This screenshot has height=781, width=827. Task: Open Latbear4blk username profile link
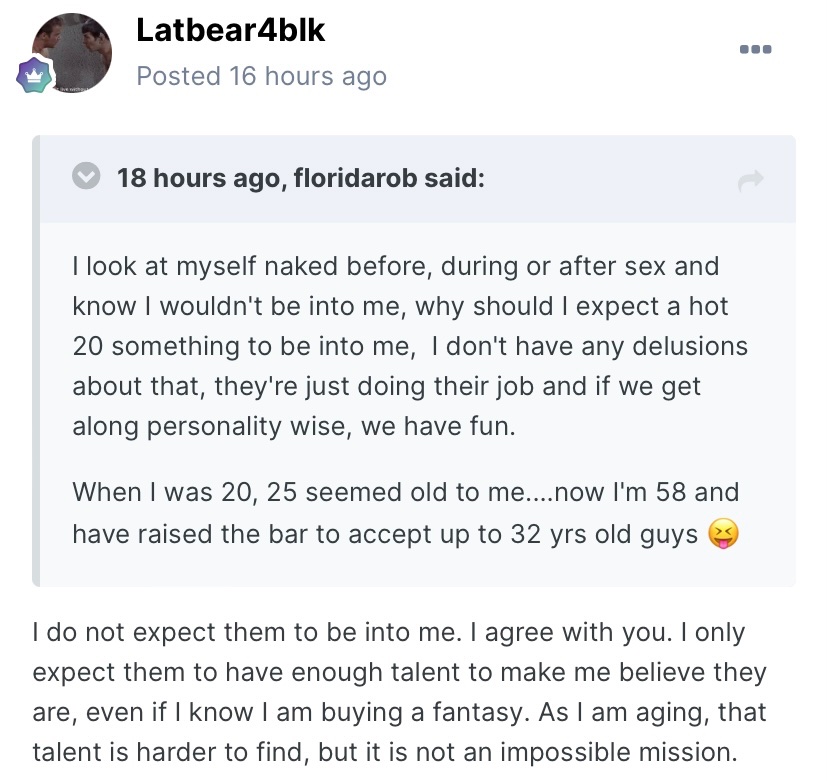pos(230,30)
